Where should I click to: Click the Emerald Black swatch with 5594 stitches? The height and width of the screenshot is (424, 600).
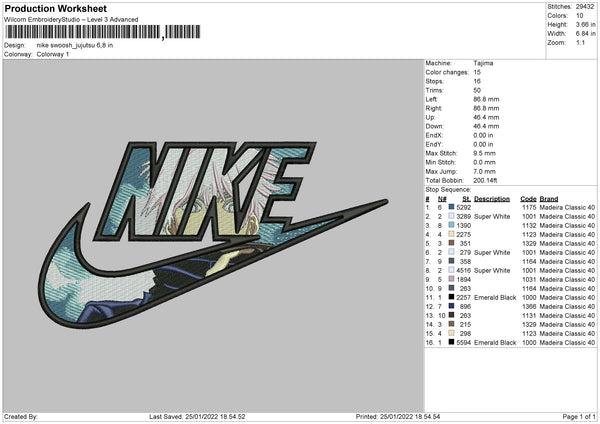coord(452,342)
